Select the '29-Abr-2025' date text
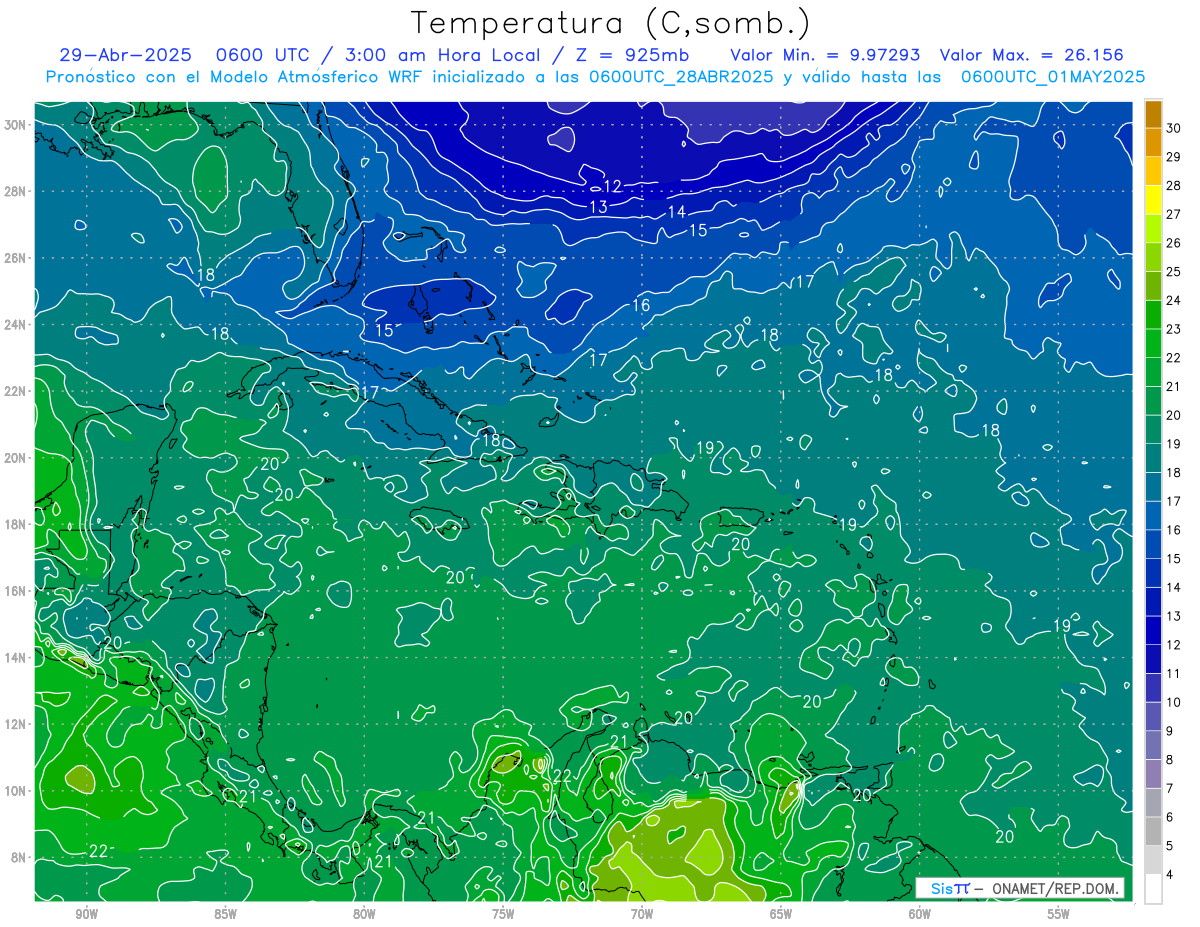 125,55
